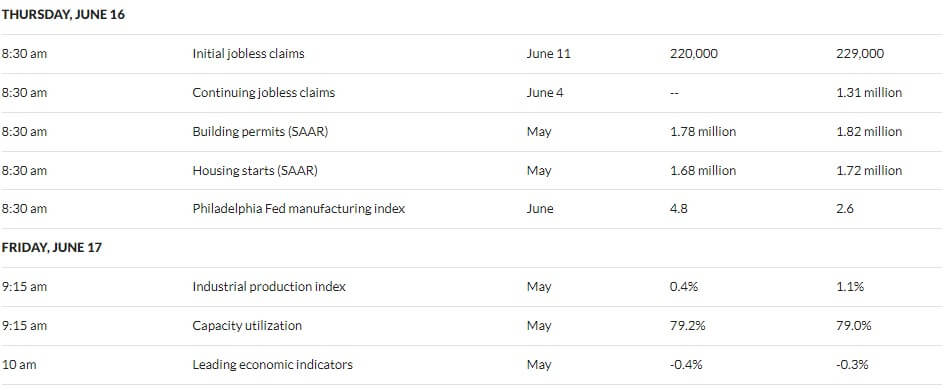Click the Initial jobless claims row label
Screen dimensions: 946x390
[248, 54]
